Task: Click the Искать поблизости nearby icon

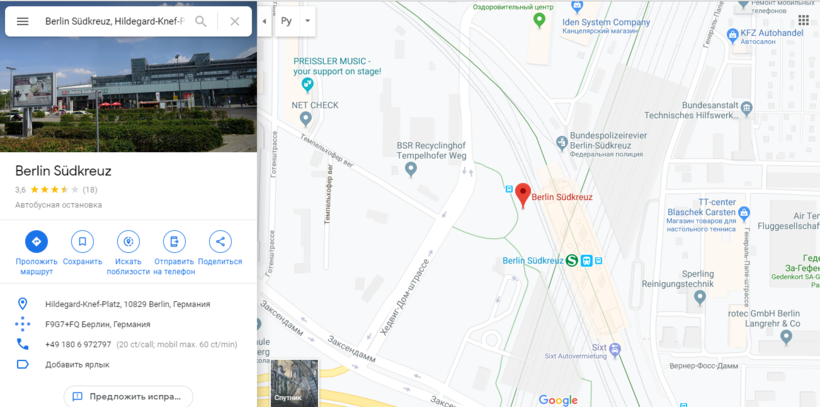Action: [128, 241]
